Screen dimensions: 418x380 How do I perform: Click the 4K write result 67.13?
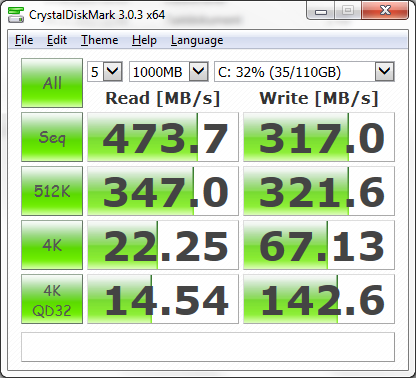(x=319, y=245)
